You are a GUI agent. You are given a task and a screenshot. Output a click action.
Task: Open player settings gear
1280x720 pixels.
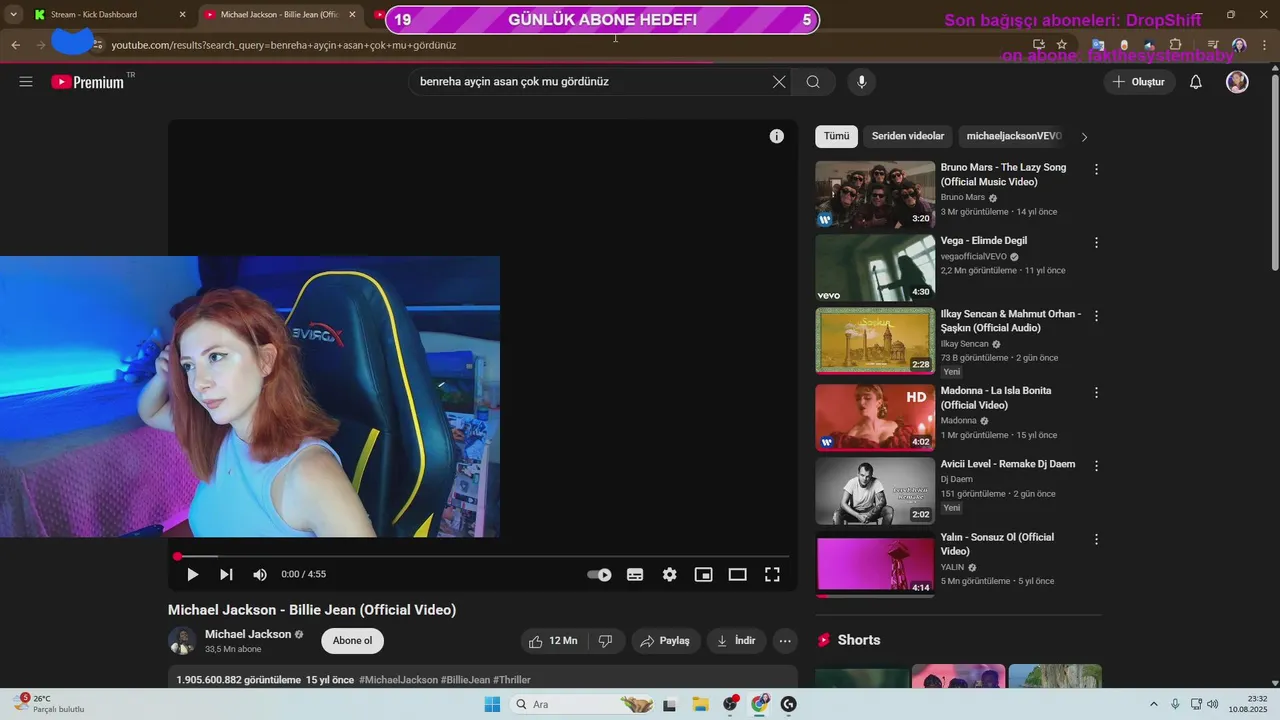pyautogui.click(x=669, y=575)
